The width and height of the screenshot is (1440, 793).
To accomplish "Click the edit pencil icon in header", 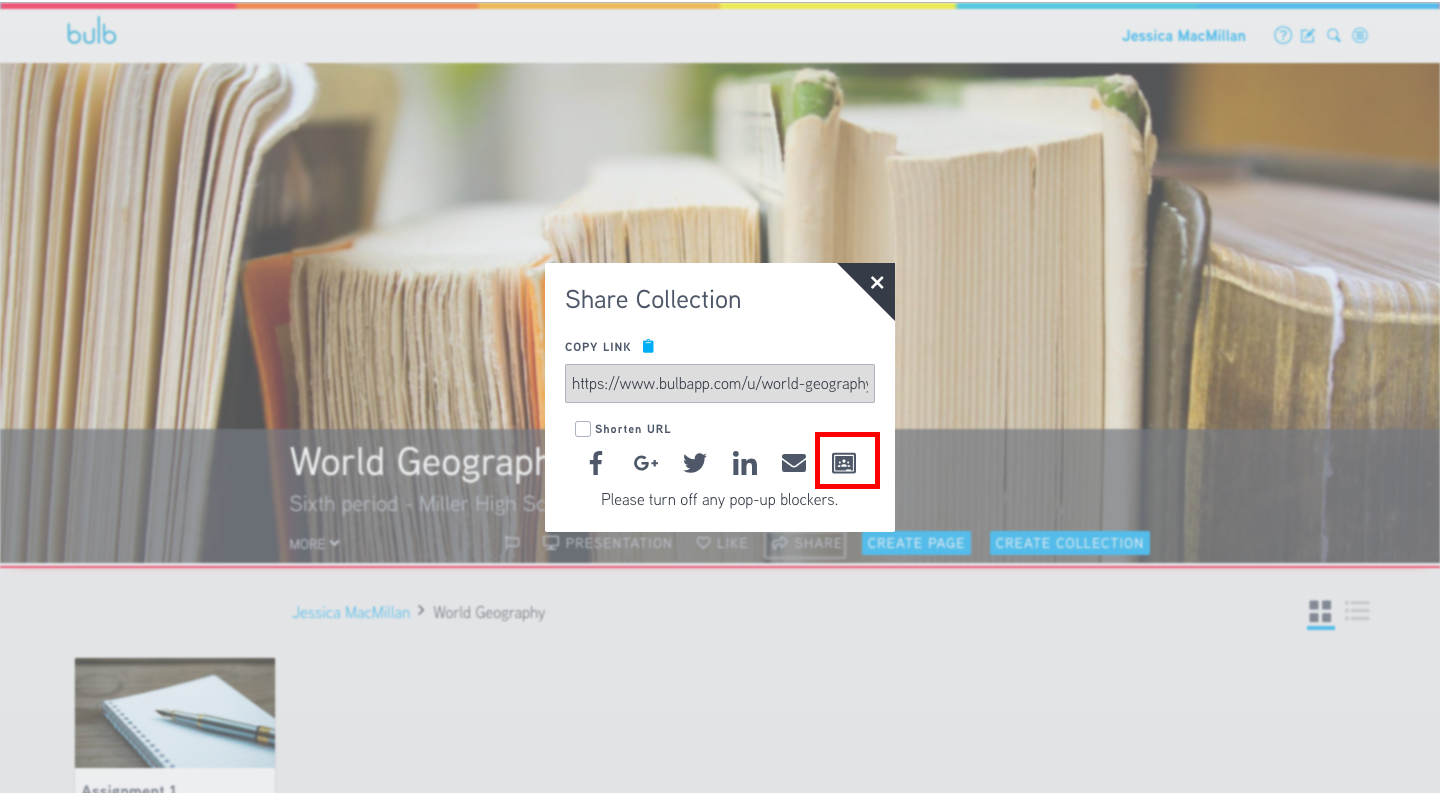I will pyautogui.click(x=1308, y=36).
